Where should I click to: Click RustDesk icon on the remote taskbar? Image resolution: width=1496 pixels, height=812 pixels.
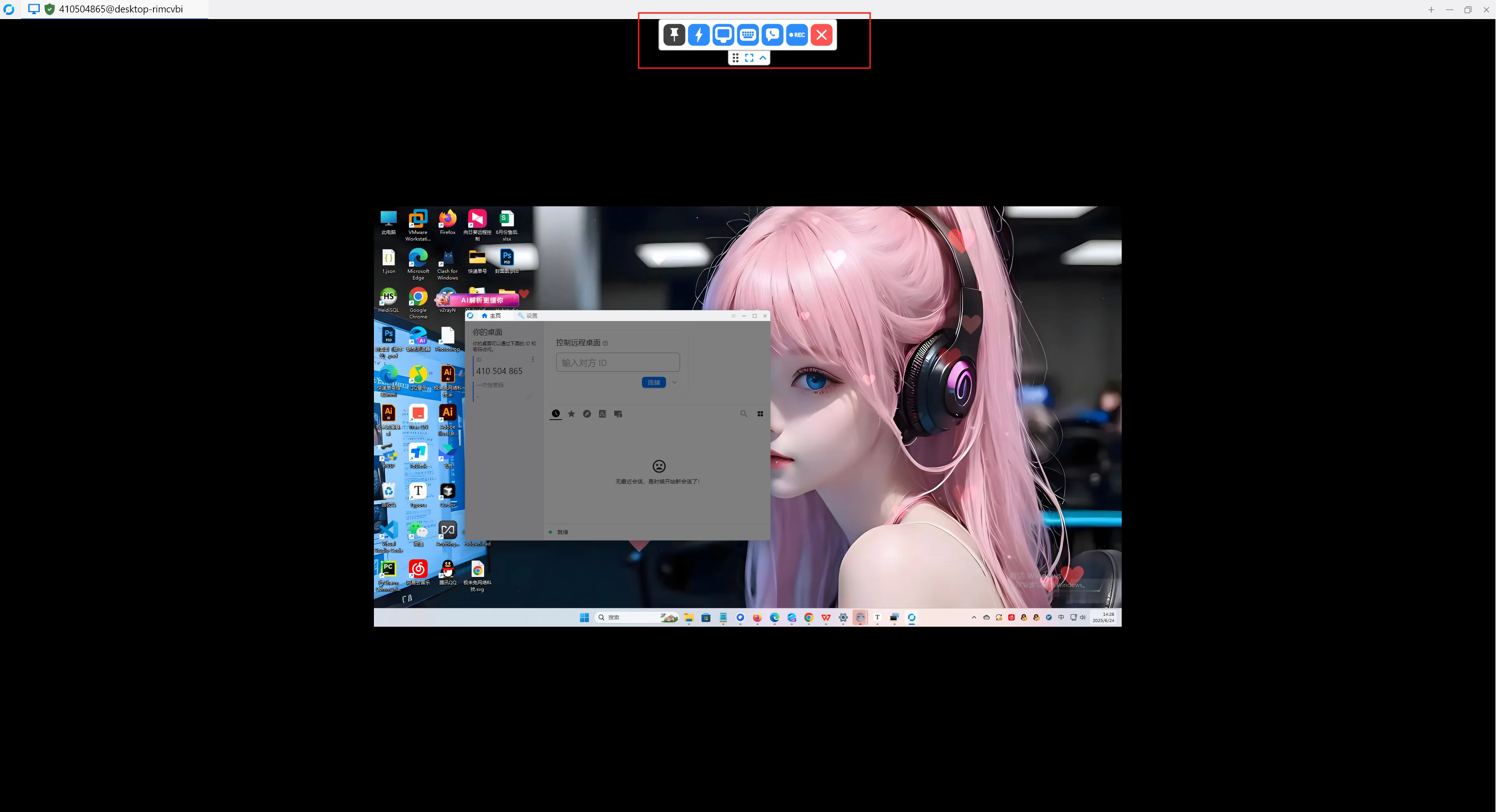911,617
